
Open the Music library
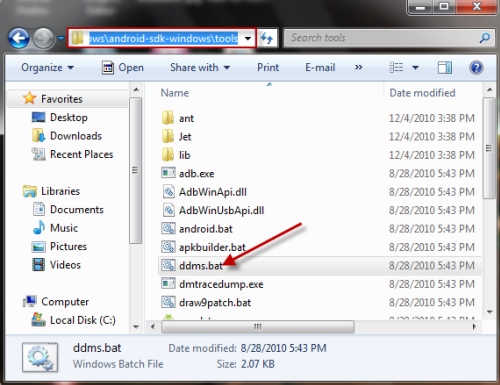point(64,228)
